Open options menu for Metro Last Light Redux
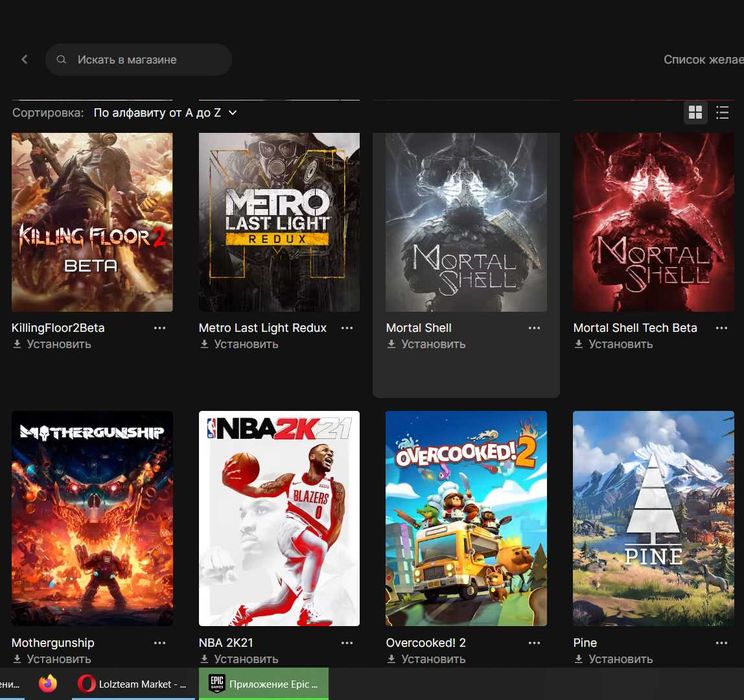744x700 pixels. 347,328
